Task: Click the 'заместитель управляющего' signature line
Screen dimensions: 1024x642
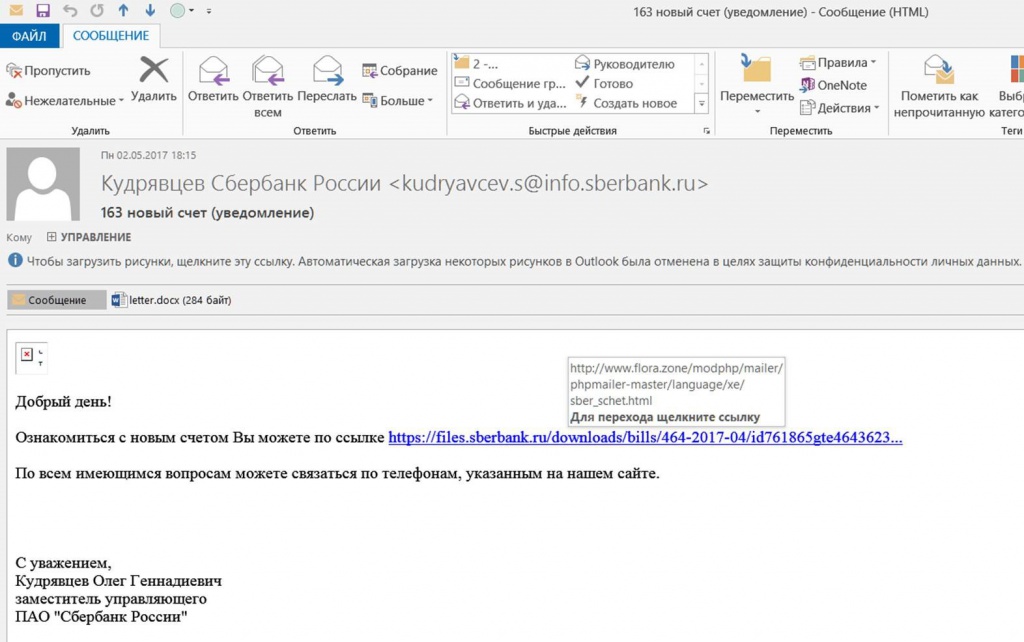Action: coord(111,599)
